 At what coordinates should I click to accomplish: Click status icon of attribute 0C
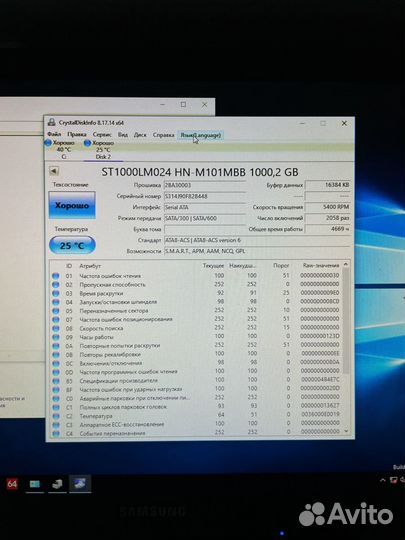[x=55, y=363]
